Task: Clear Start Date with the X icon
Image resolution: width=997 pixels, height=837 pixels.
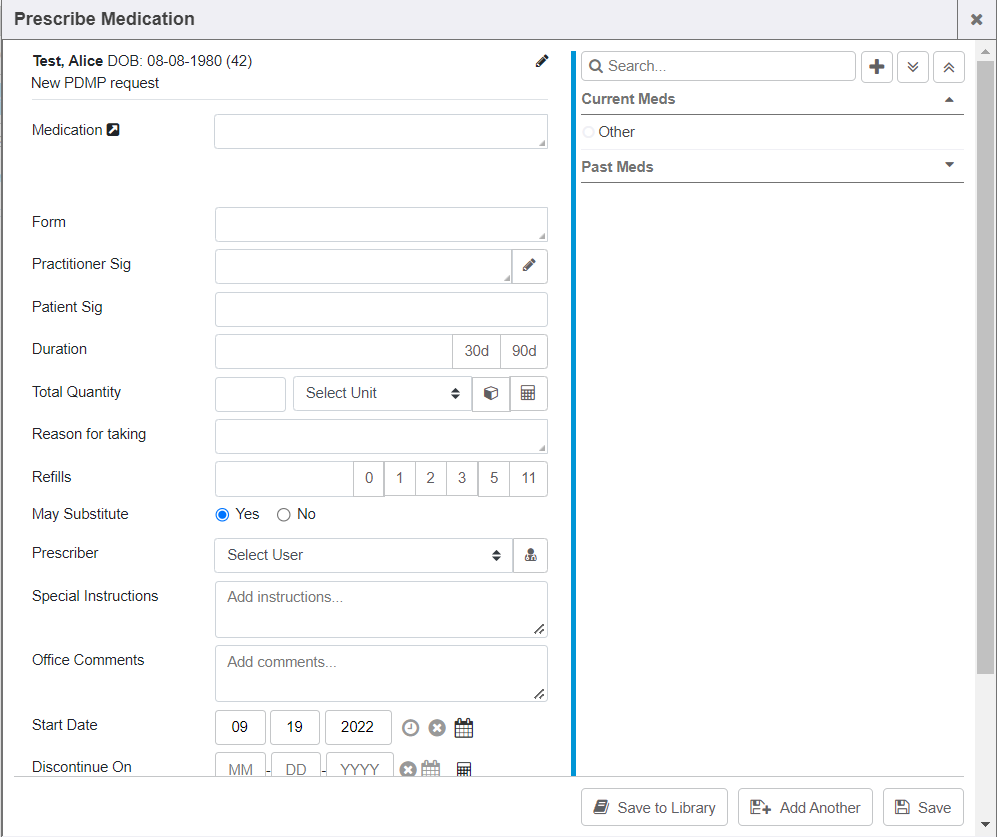Action: 437,728
